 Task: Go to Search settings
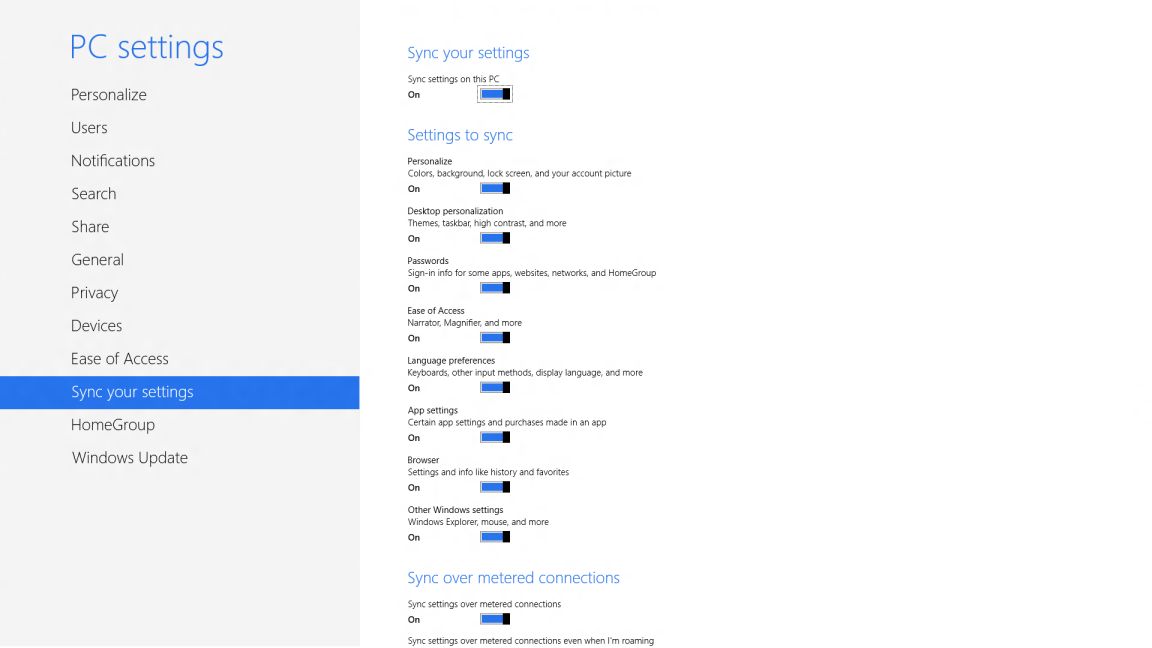(94, 193)
